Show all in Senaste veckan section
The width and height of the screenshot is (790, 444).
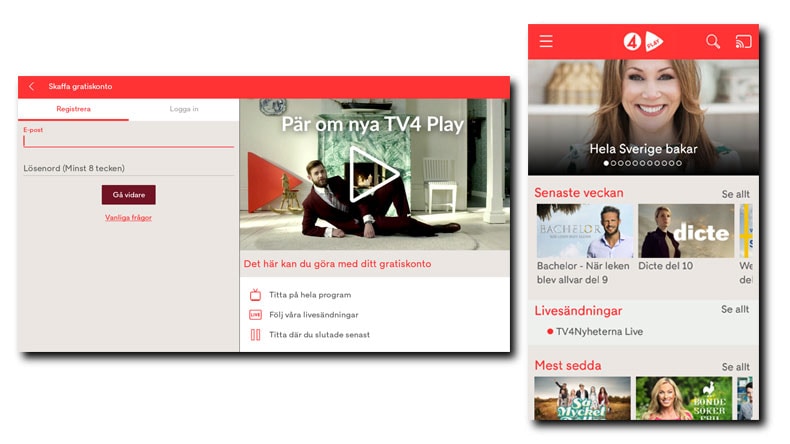tap(735, 194)
